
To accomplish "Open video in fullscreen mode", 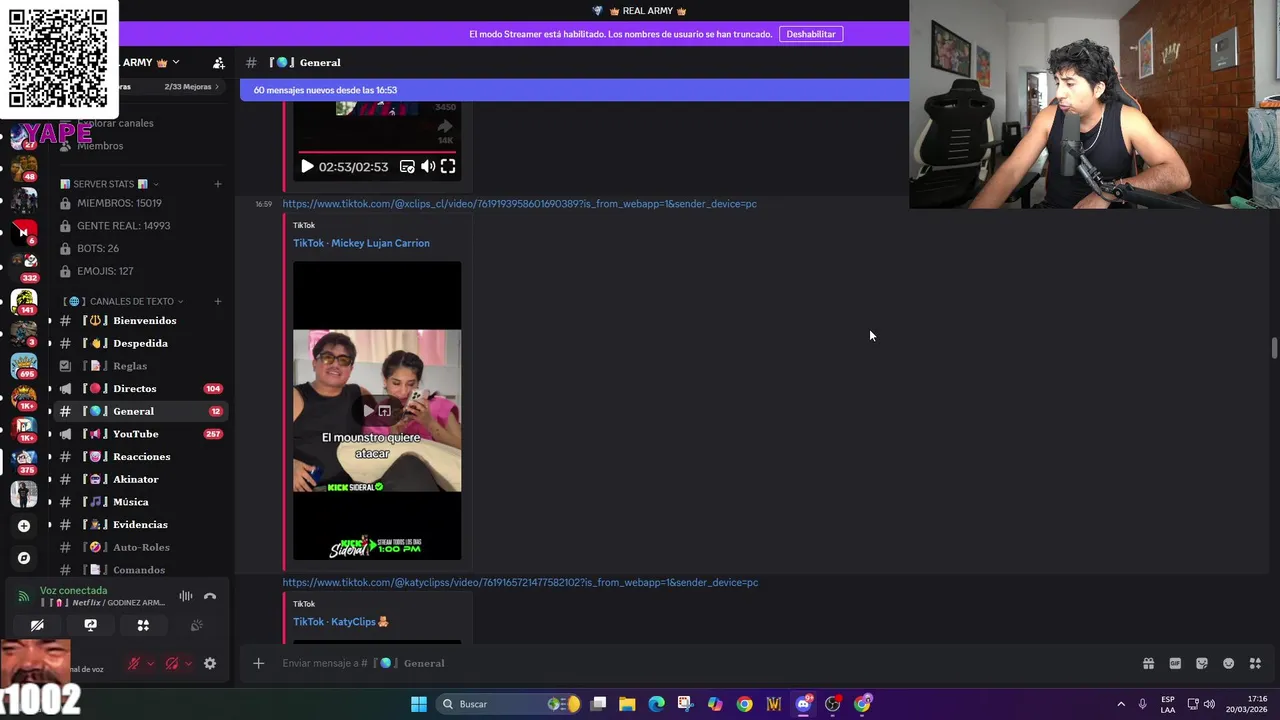I will click(x=448, y=167).
